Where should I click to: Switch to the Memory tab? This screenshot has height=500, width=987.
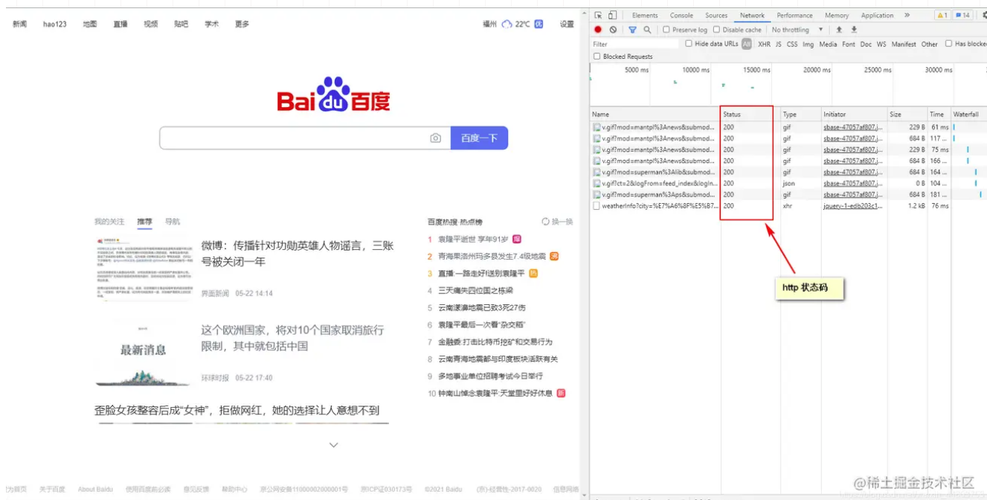click(837, 15)
